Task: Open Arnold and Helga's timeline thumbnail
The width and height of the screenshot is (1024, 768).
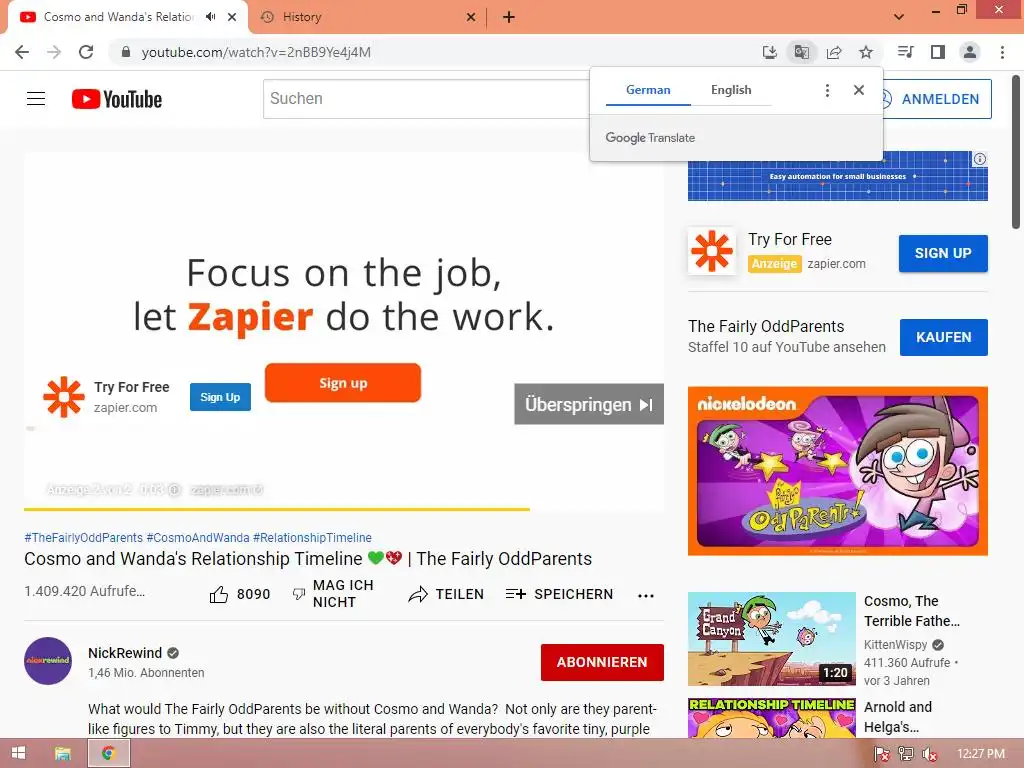Action: [771, 718]
